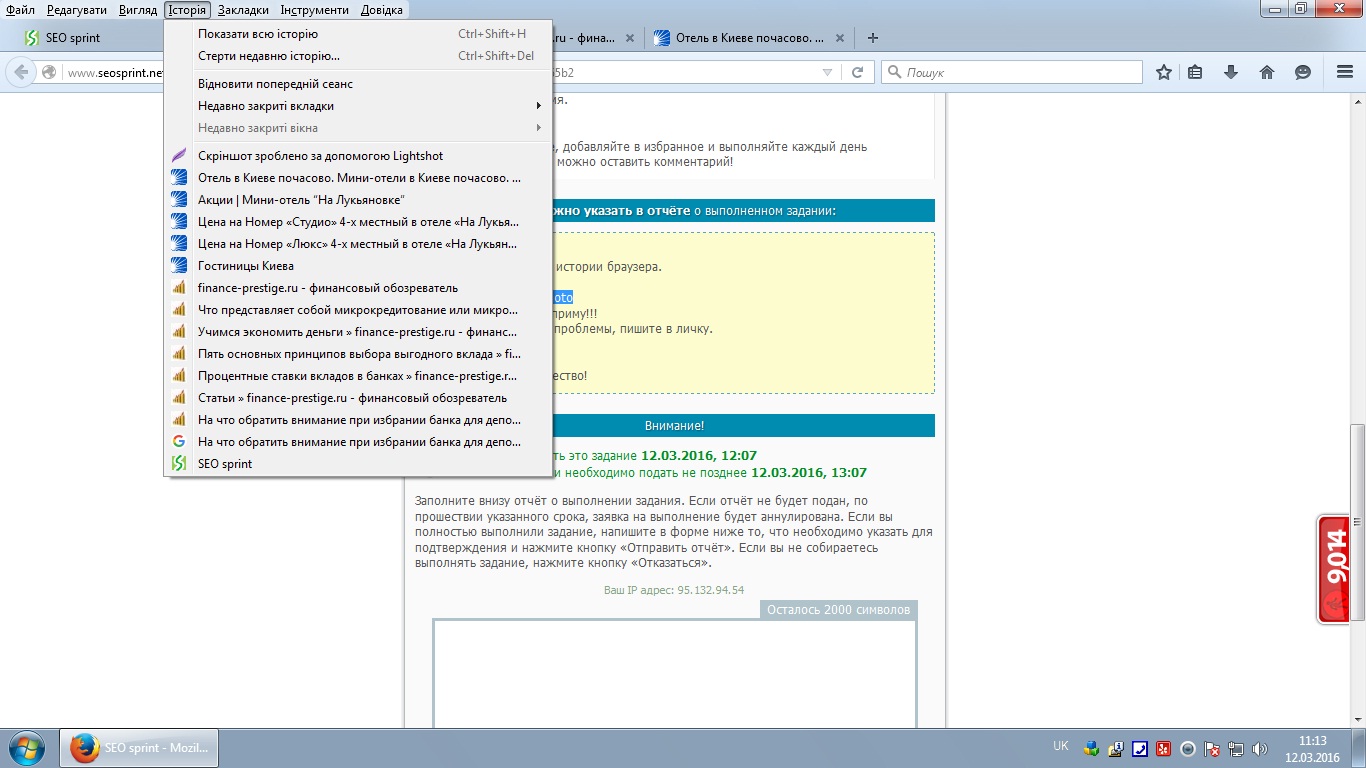Open the Довідка menu
The image size is (1366, 768).
pyautogui.click(x=381, y=10)
